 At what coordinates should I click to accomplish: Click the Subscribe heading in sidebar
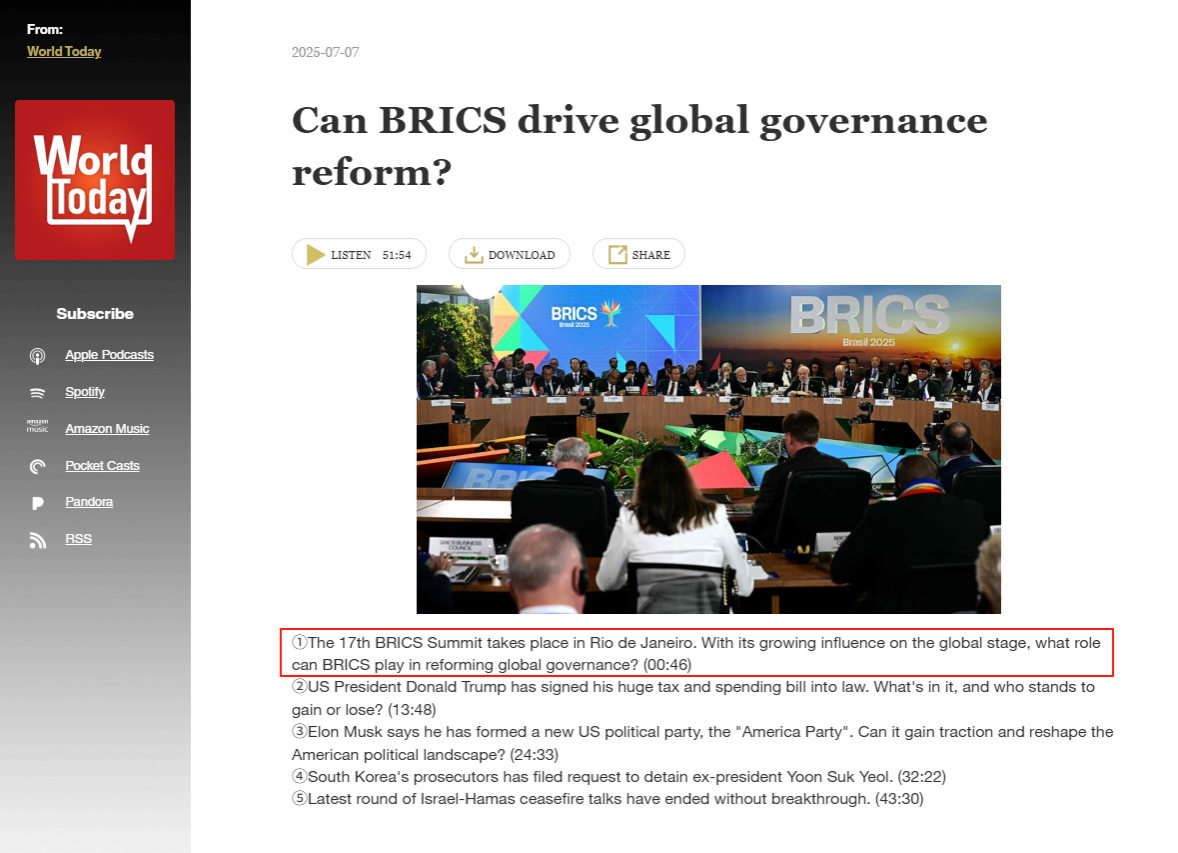pyautogui.click(x=95, y=313)
